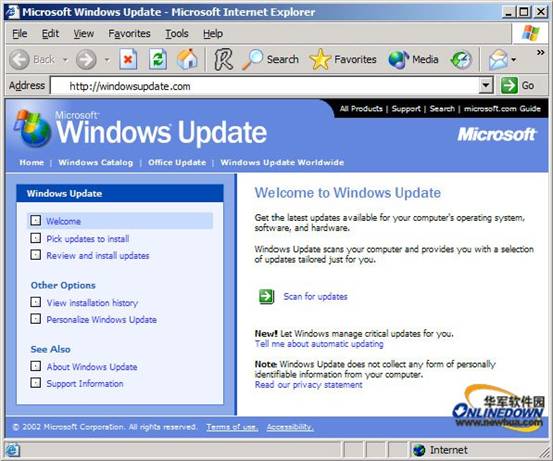
Task: Click the Refresh page icon
Action: point(158,59)
